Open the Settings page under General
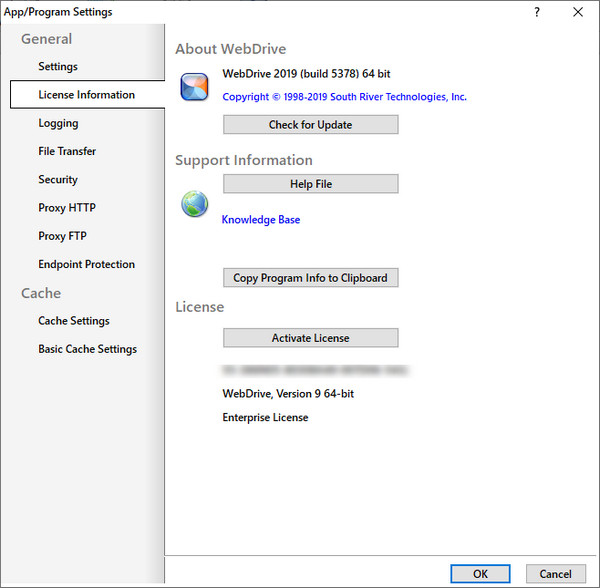Viewport: 600px width, 588px height. click(x=58, y=67)
